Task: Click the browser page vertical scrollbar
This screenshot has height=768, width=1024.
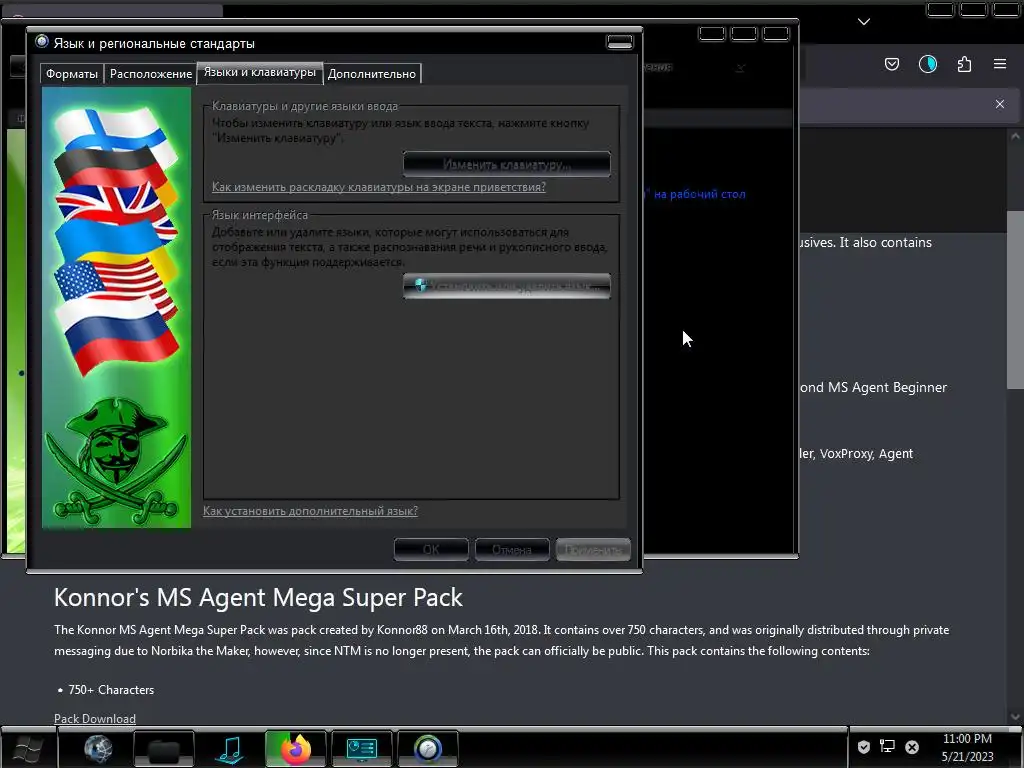Action: coord(1016,300)
